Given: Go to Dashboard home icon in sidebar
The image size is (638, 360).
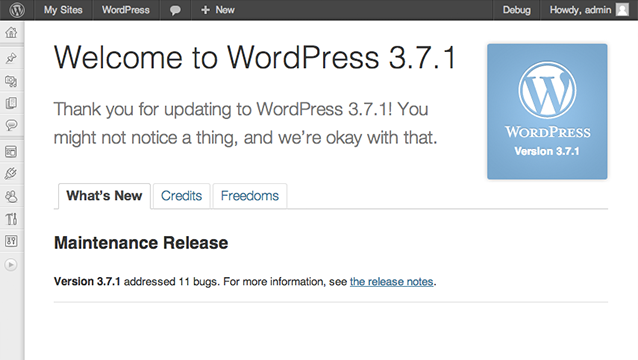Looking at the screenshot, I should click(x=11, y=33).
